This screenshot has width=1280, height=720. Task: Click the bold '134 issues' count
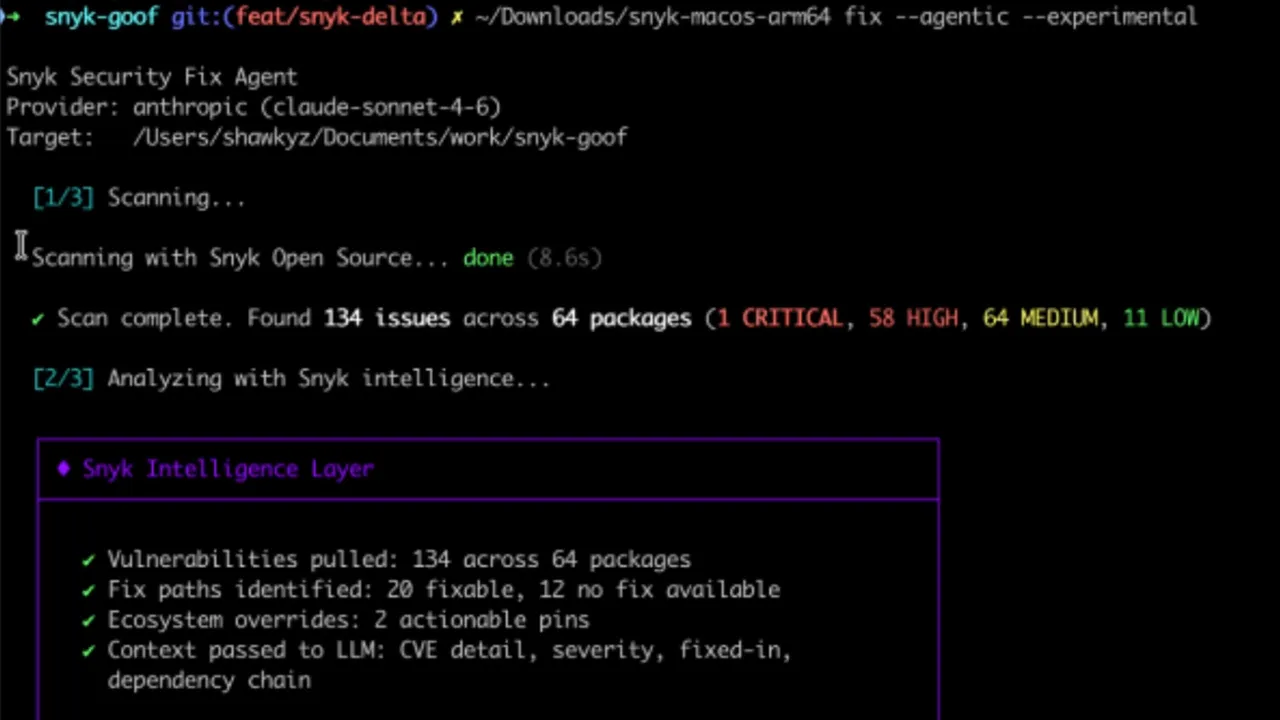click(386, 318)
